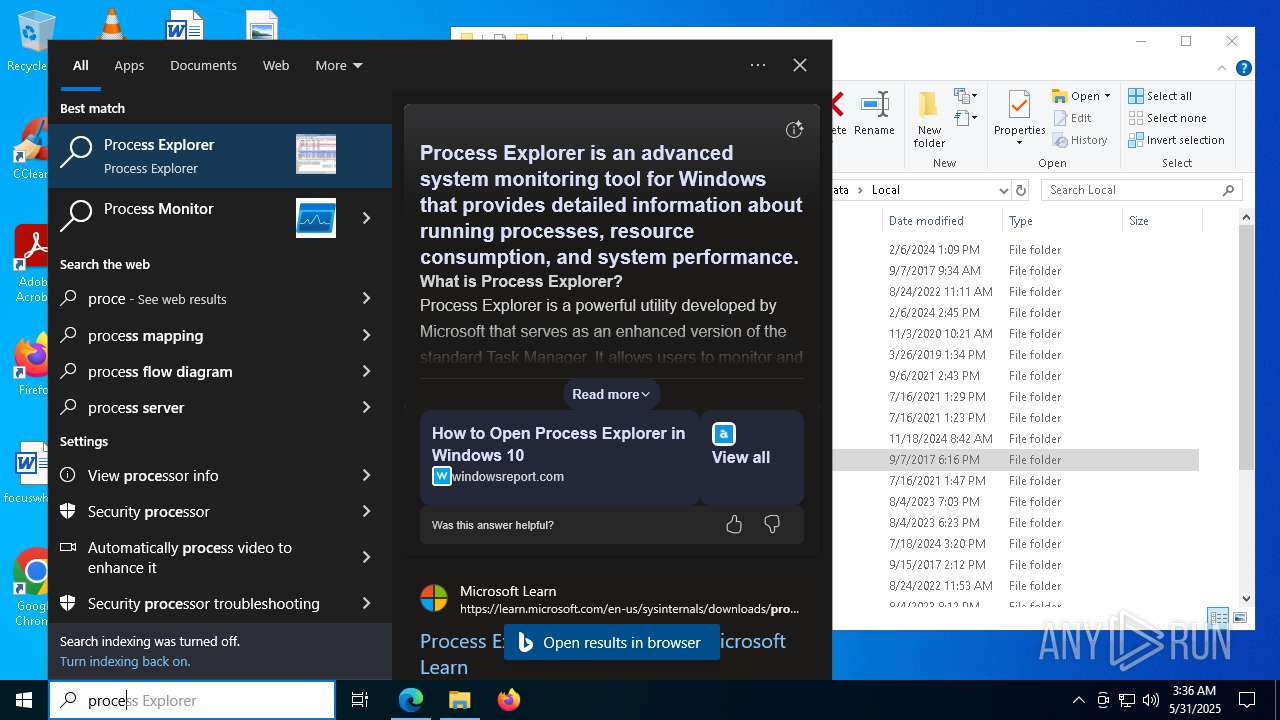Click the Process Explorer thumbnail image
The height and width of the screenshot is (720, 1280).
pyautogui.click(x=316, y=154)
